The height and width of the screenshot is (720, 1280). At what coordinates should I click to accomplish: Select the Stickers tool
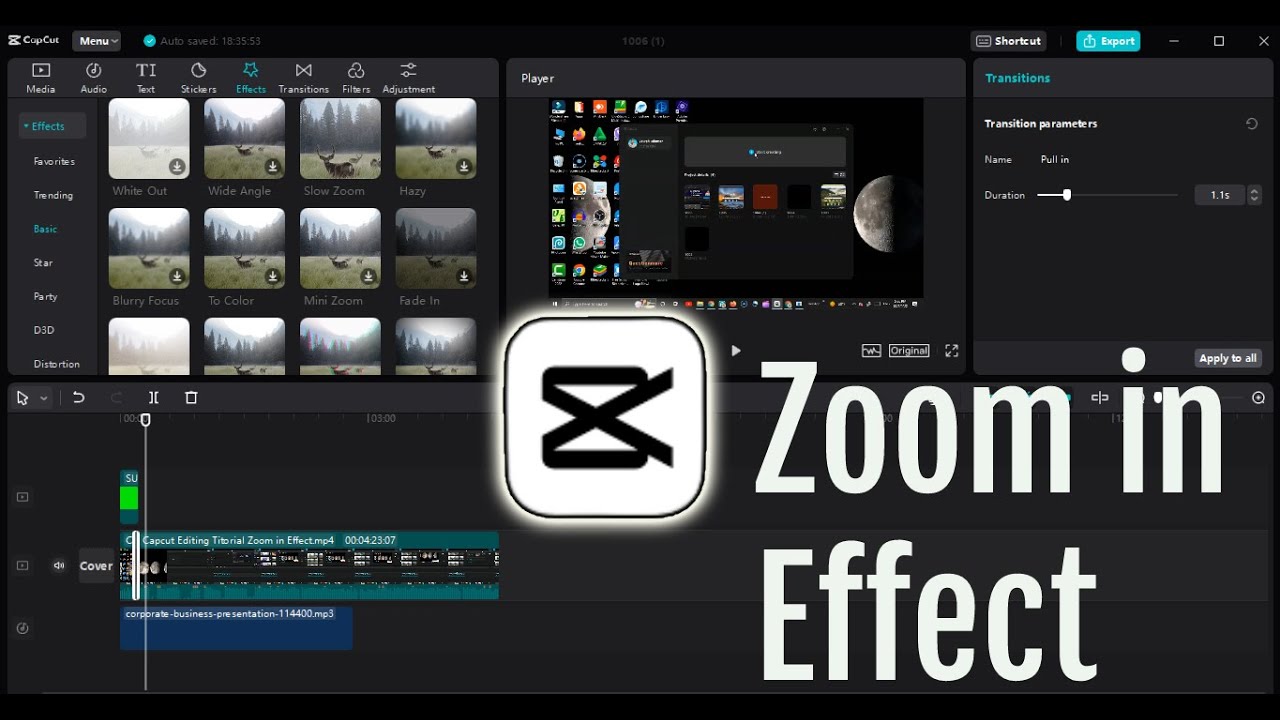tap(198, 77)
